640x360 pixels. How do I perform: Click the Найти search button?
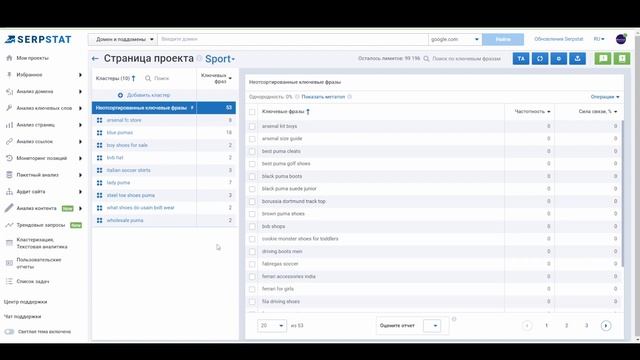pos(503,39)
